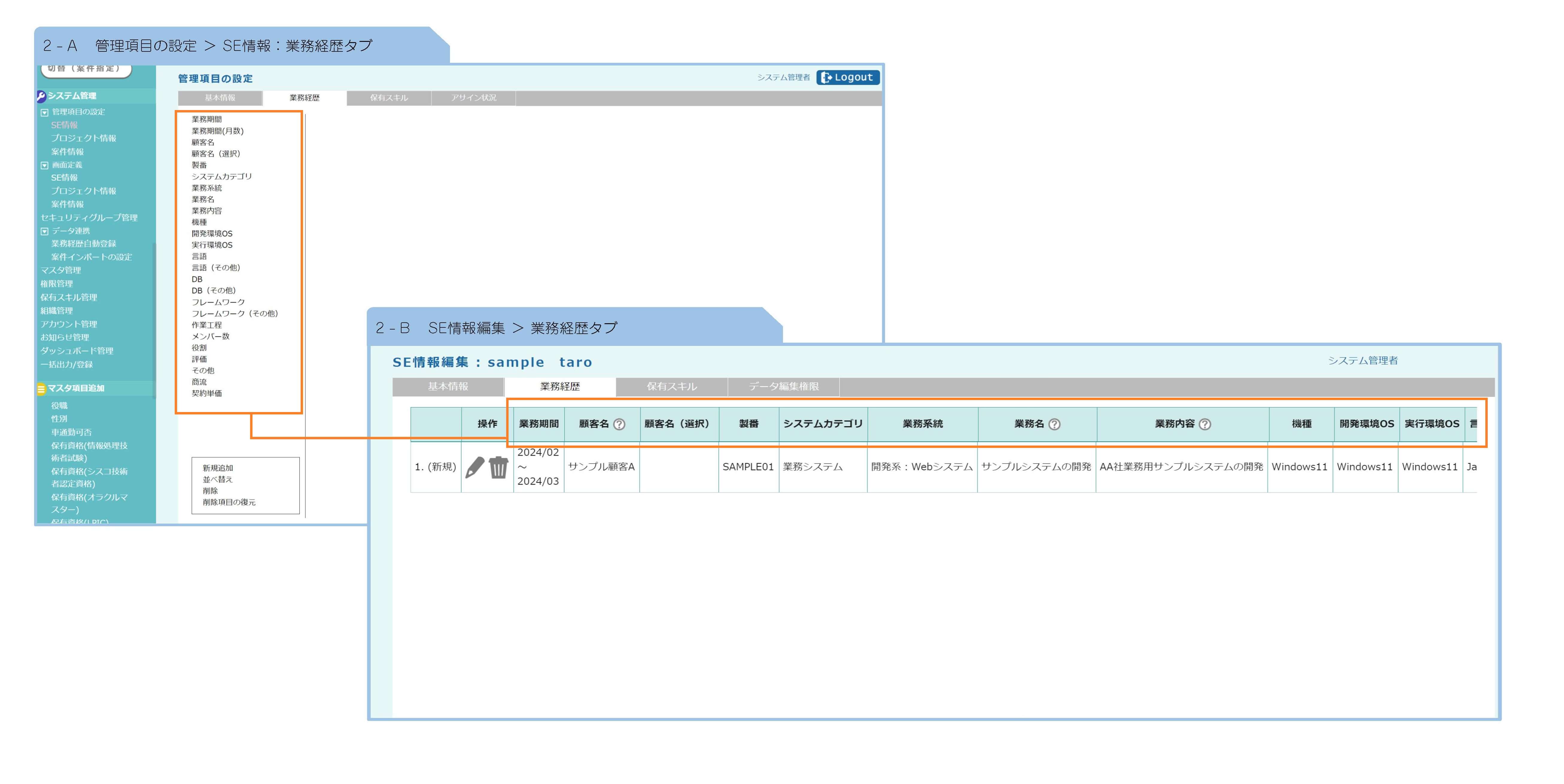The image size is (1564, 784).
Task: Click help icon next to 顧客名 header
Action: coord(619,424)
